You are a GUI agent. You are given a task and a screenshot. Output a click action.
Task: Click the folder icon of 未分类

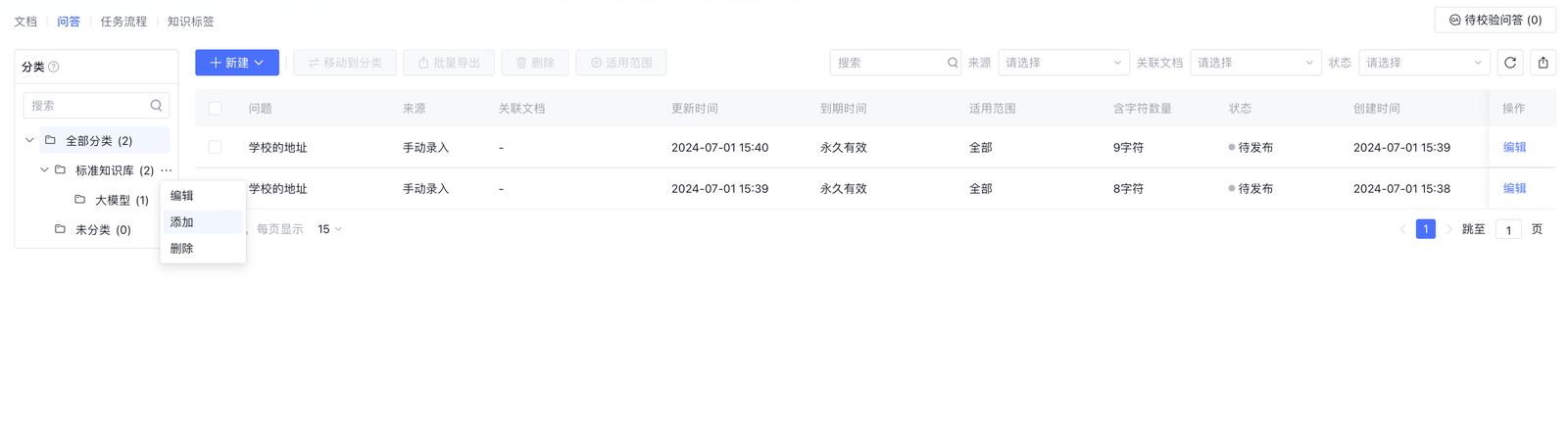tap(60, 229)
